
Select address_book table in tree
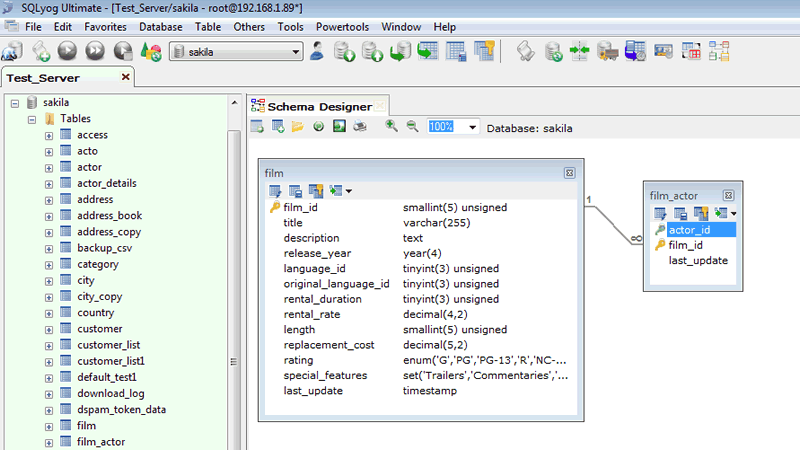pos(109,216)
